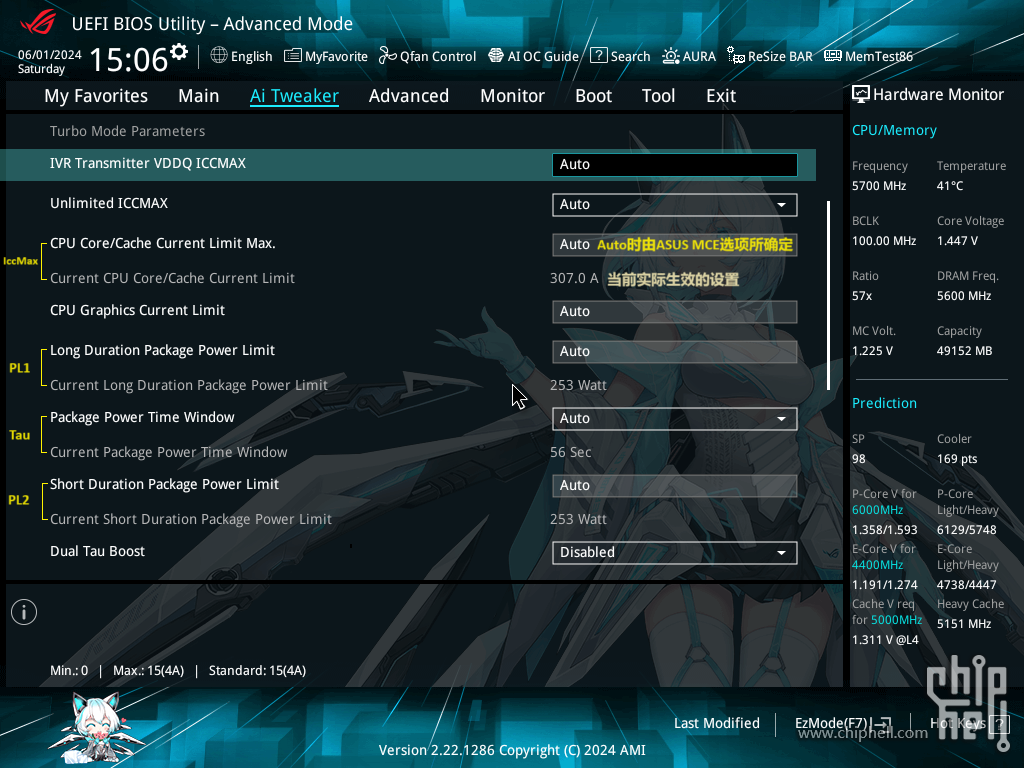Open the Dual Tau Boost dropdown
The height and width of the screenshot is (768, 1024).
click(675, 552)
